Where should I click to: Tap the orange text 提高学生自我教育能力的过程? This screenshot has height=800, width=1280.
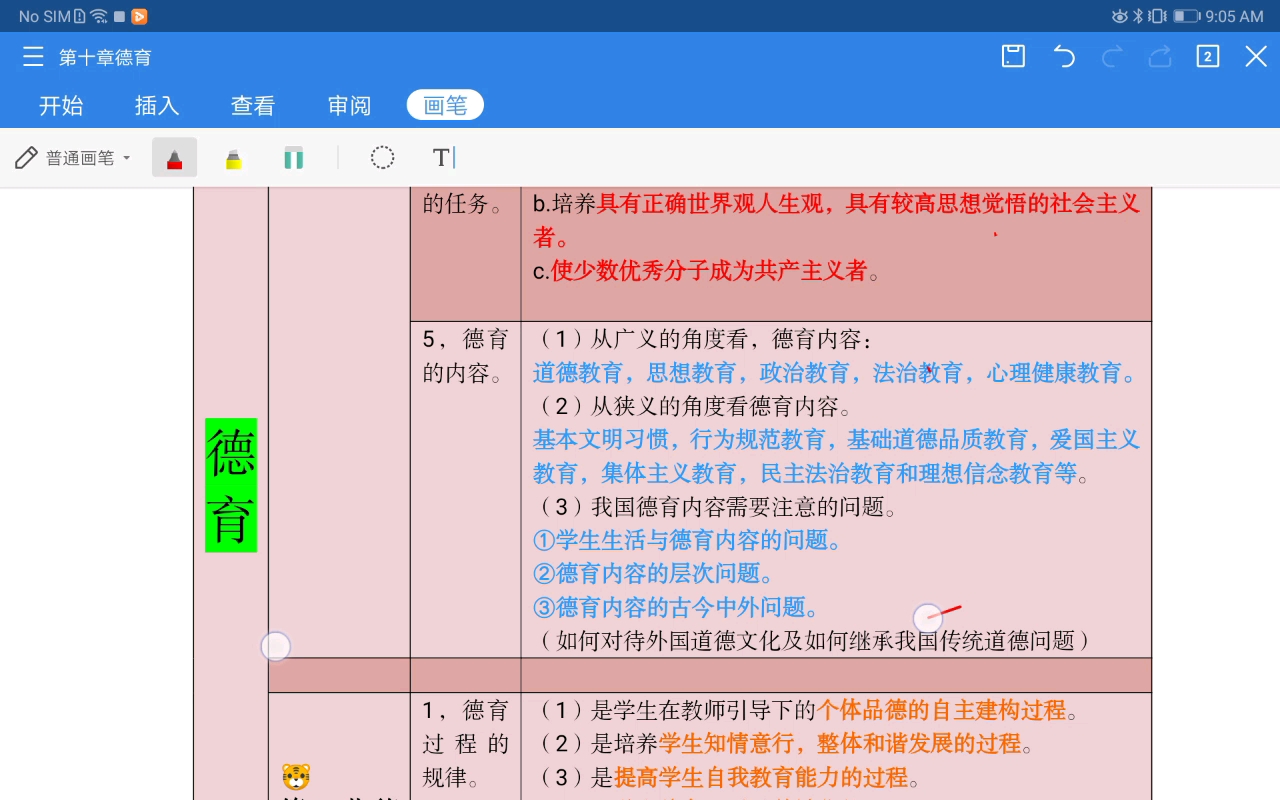(761, 777)
